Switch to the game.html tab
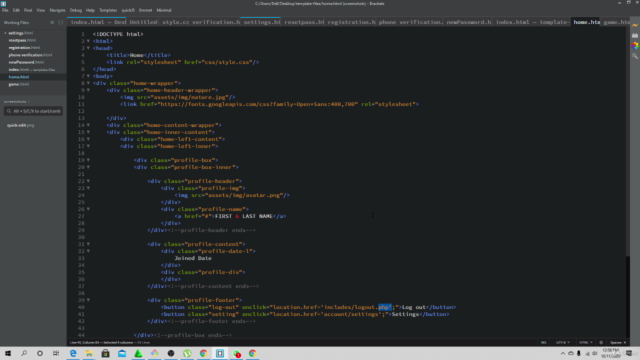Screen dimensions: 640x360 (x=616, y=22)
